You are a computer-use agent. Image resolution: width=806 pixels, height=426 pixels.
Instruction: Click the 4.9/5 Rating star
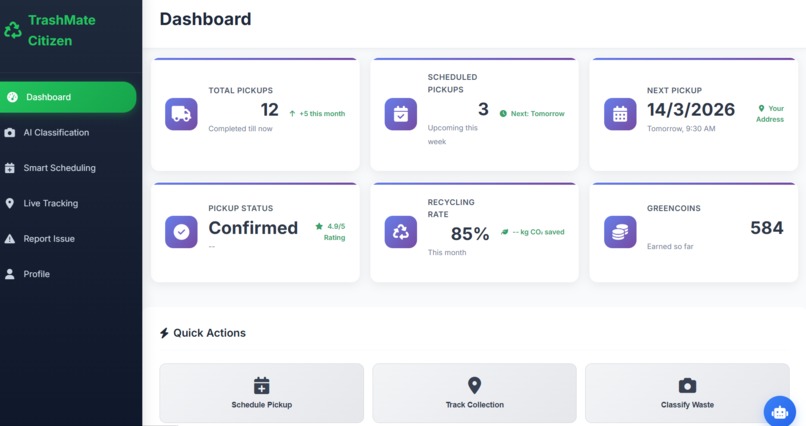point(319,226)
